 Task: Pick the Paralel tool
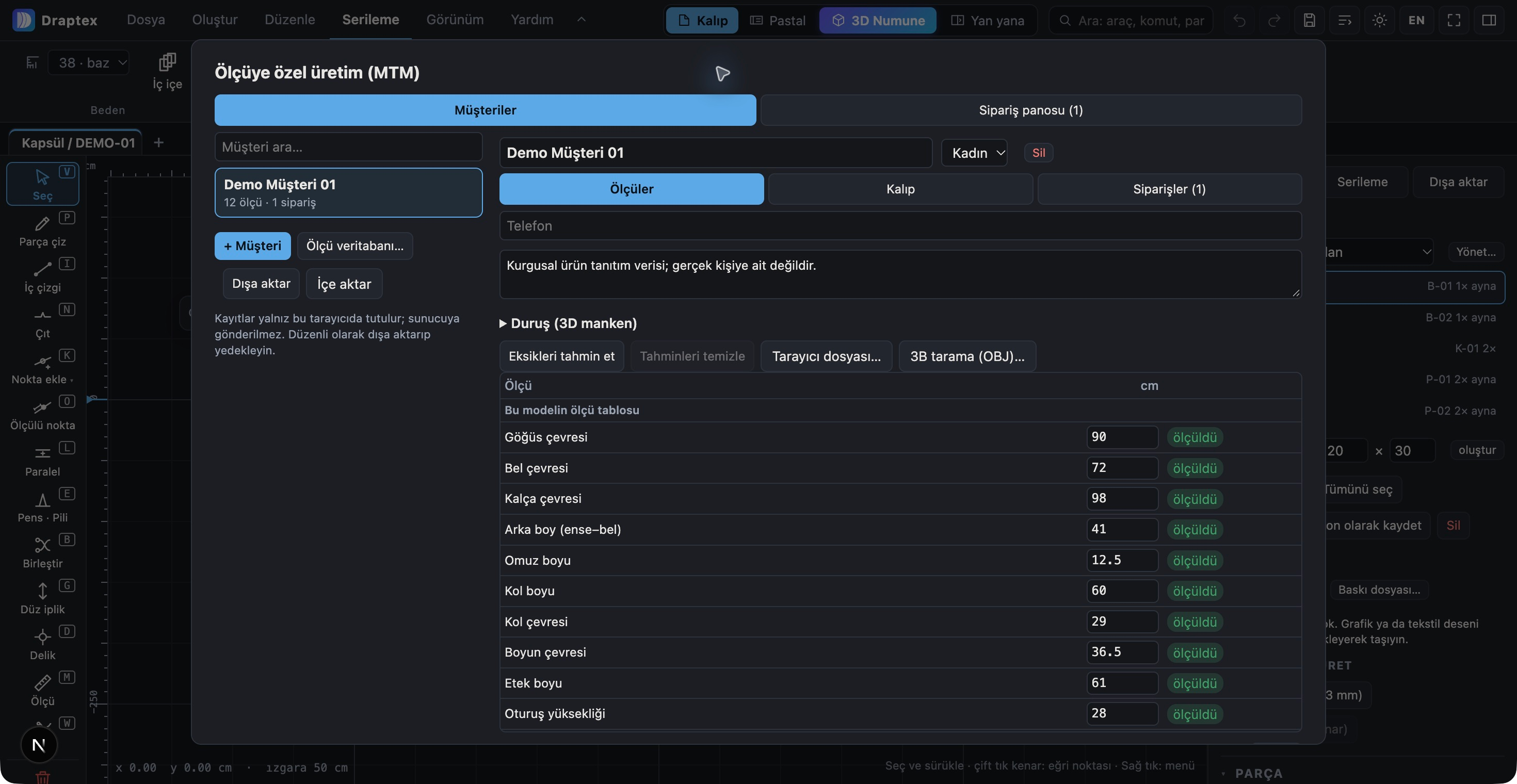(42, 460)
